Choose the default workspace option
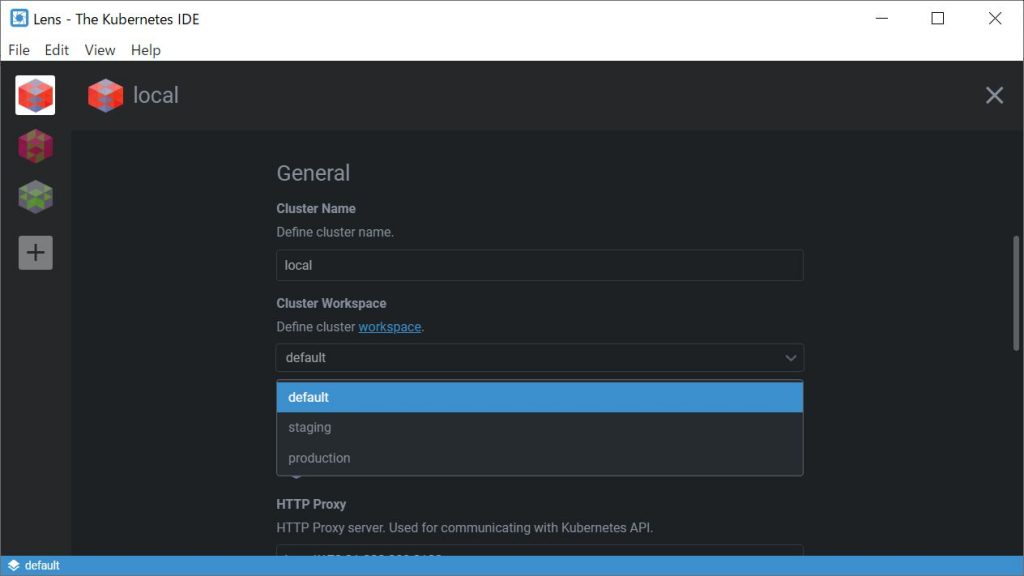The width and height of the screenshot is (1024, 576). pyautogui.click(x=539, y=397)
